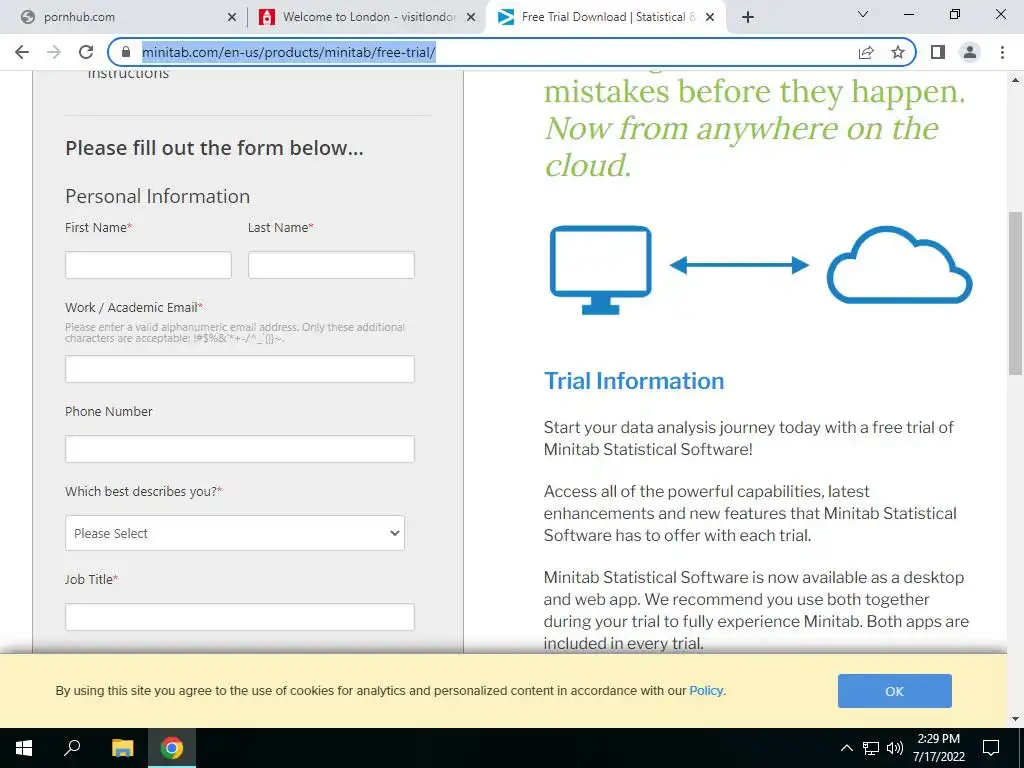The image size is (1024, 768).
Task: Click the Job Title input field
Action: (240, 617)
